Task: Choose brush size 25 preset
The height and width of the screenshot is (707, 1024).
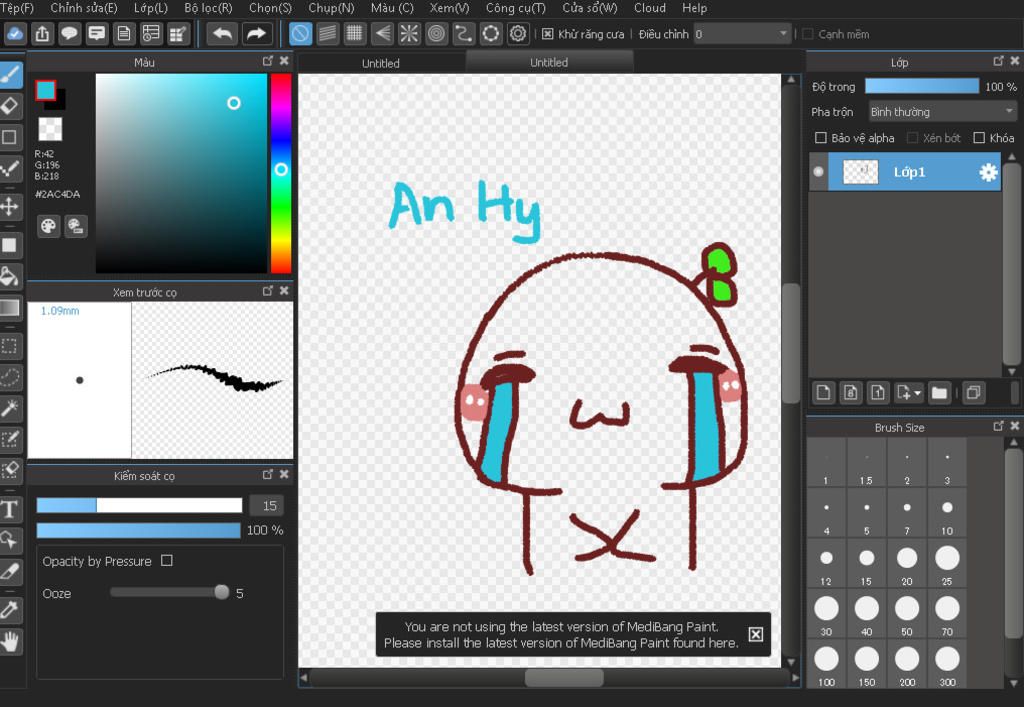Action: pyautogui.click(x=947, y=563)
